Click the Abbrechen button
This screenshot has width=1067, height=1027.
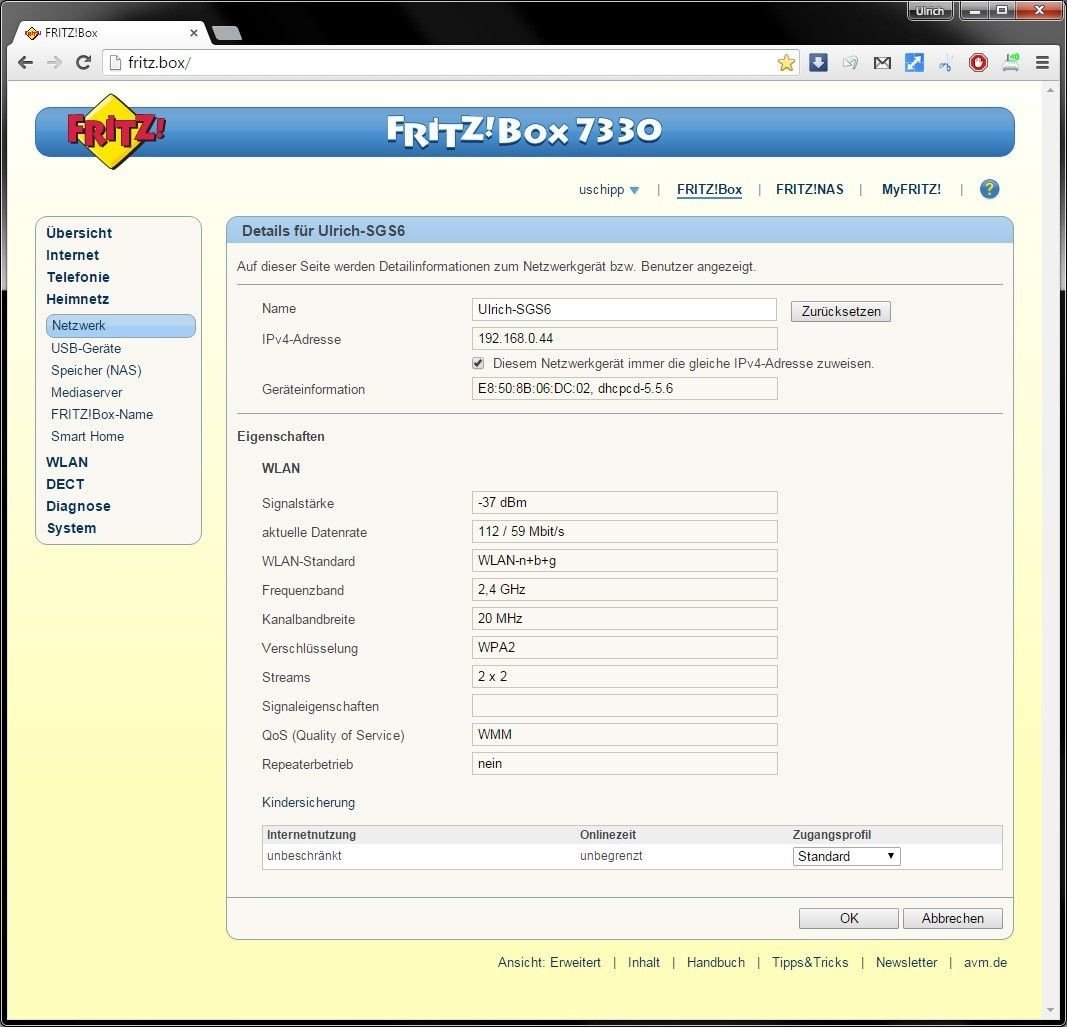click(953, 918)
